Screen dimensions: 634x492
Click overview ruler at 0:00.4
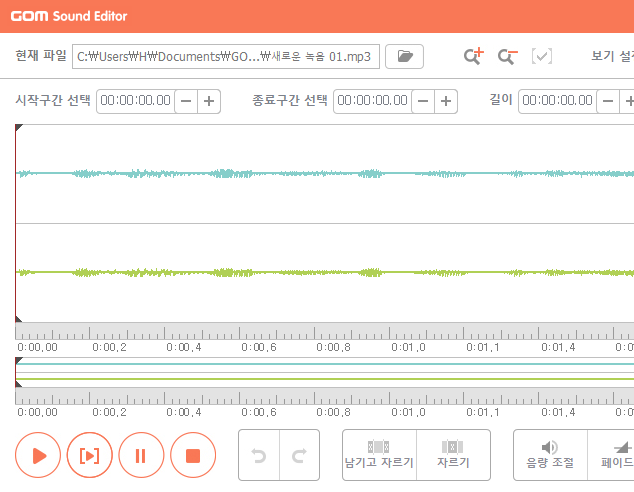(165, 397)
